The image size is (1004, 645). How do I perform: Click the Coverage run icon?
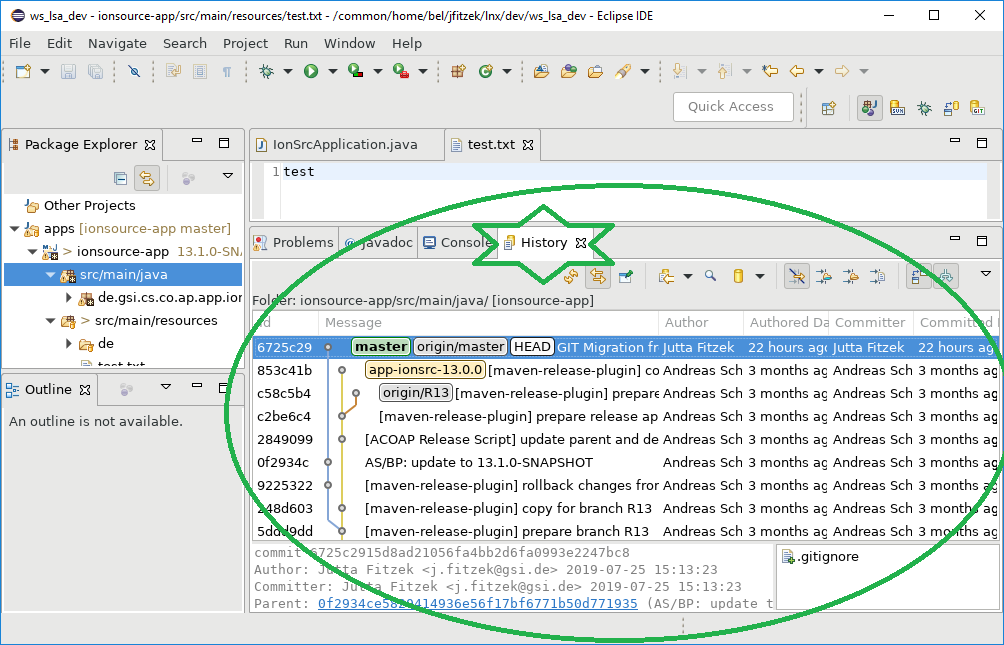click(356, 71)
